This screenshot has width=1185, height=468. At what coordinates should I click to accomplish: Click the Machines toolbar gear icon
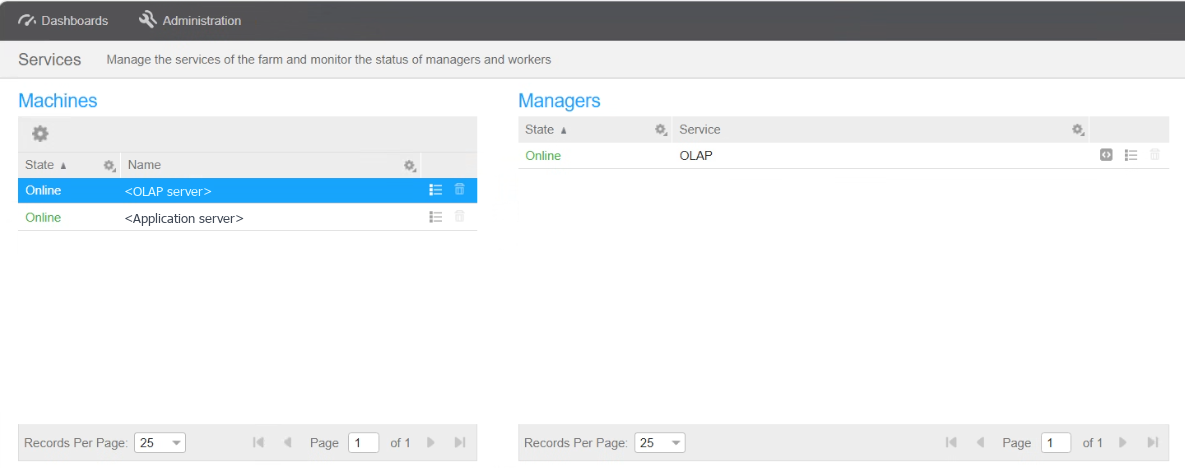pos(40,134)
